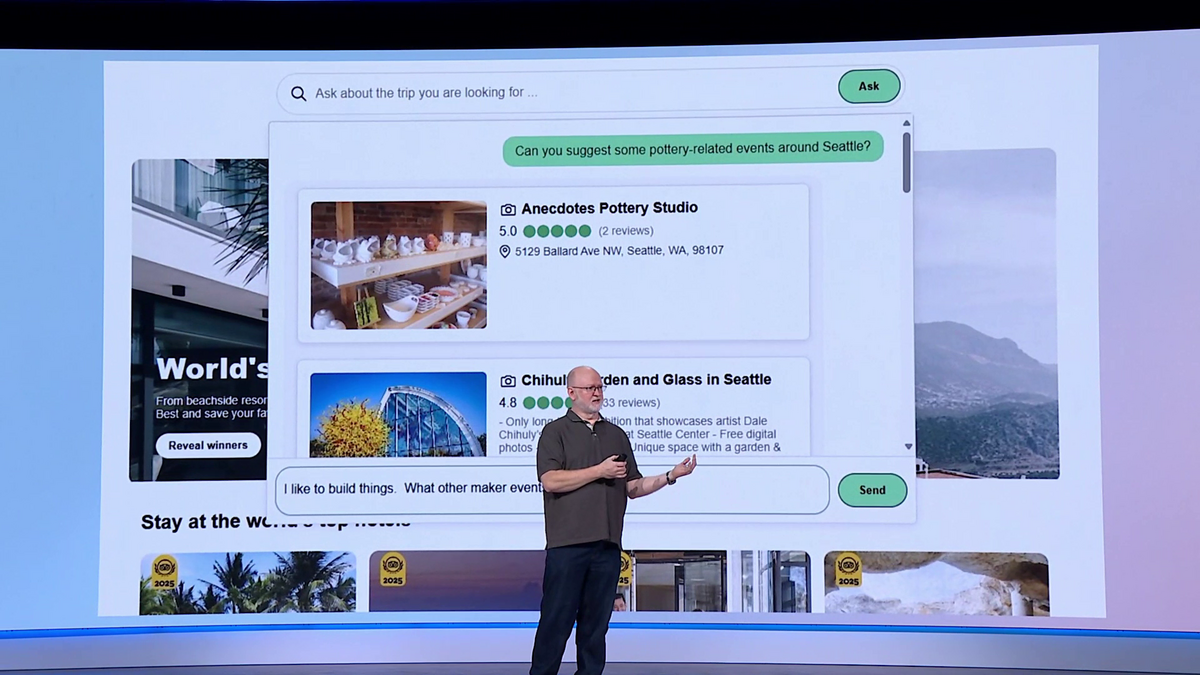Click the green Ask button
This screenshot has width=1200, height=675.
(869, 86)
